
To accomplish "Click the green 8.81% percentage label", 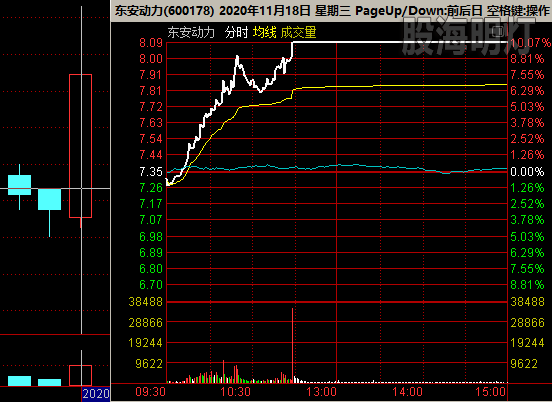I will click(x=527, y=284).
